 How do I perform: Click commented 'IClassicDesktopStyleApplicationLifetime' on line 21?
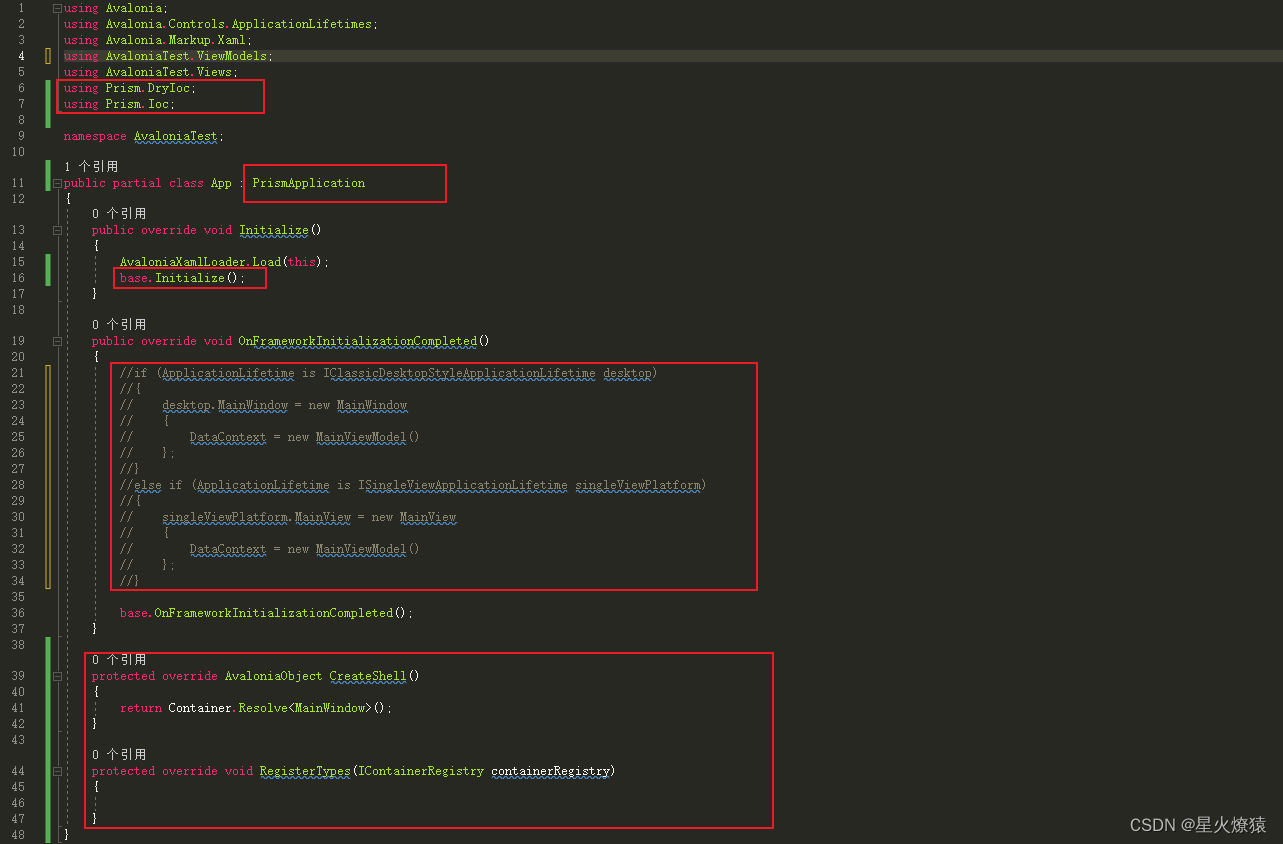(459, 374)
